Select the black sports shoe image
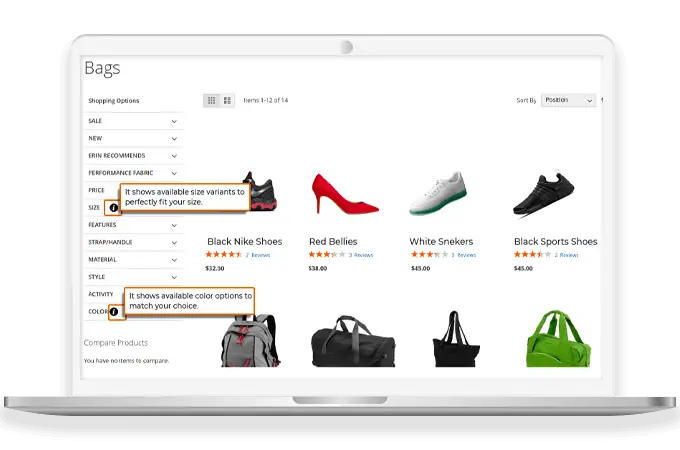The image size is (680, 450). (543, 195)
